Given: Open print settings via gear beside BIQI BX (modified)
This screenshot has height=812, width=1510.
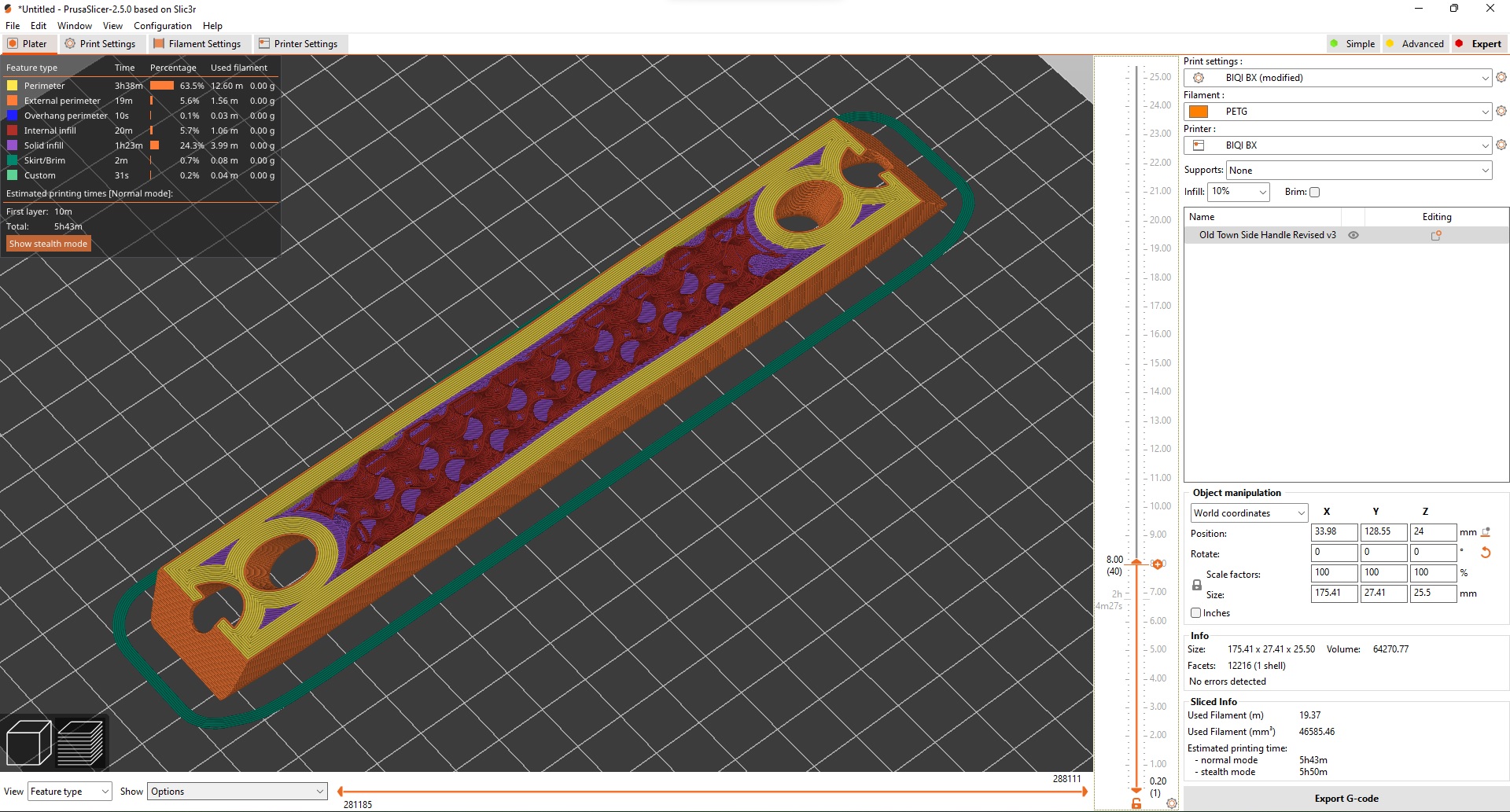Looking at the screenshot, I should tap(1501, 77).
